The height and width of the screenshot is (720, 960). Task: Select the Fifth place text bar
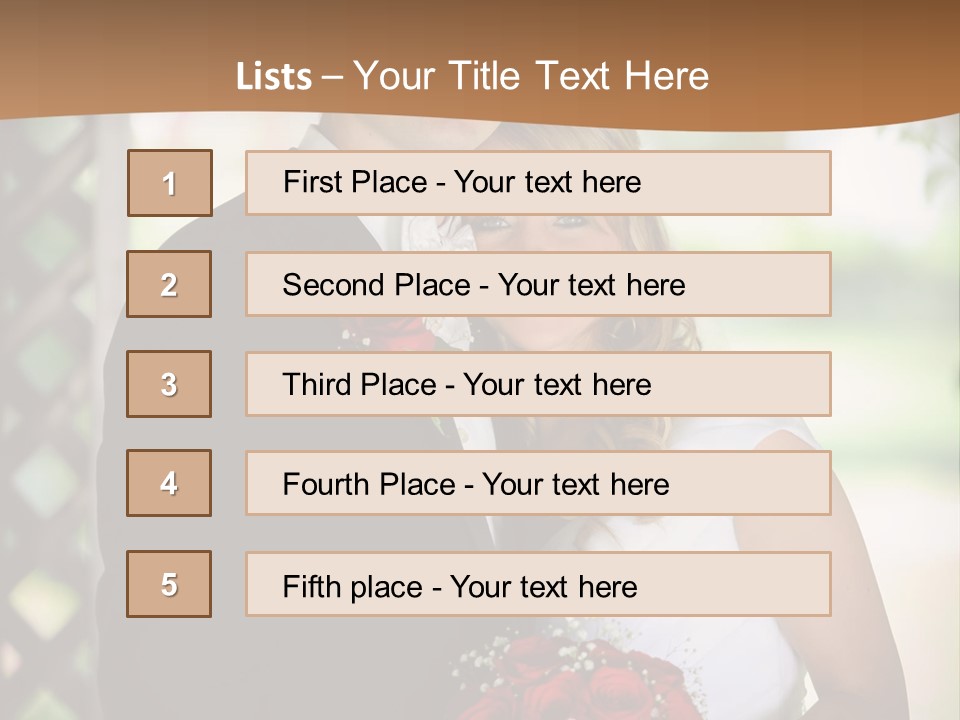click(538, 584)
